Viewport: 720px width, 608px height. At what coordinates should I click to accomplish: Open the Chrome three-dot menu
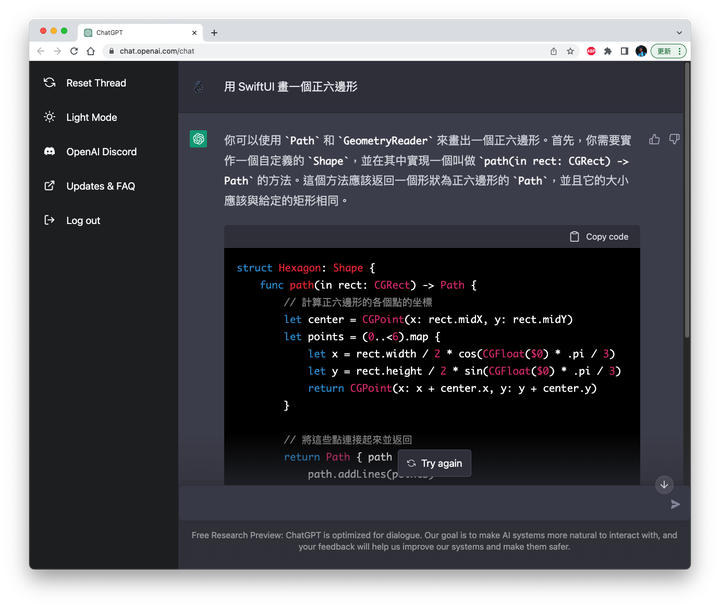pyautogui.click(x=680, y=51)
